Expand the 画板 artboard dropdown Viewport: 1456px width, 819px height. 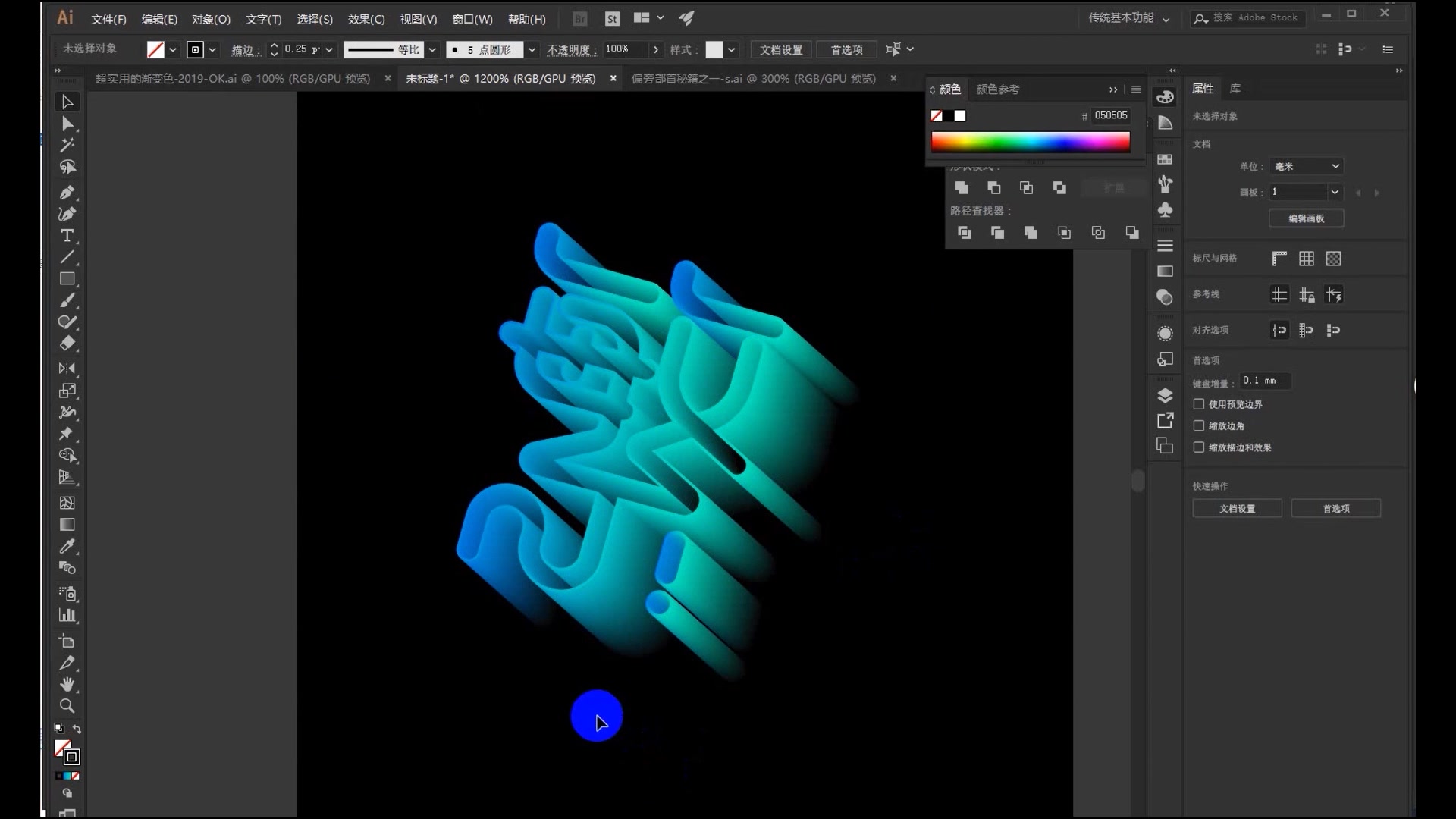click(x=1335, y=192)
